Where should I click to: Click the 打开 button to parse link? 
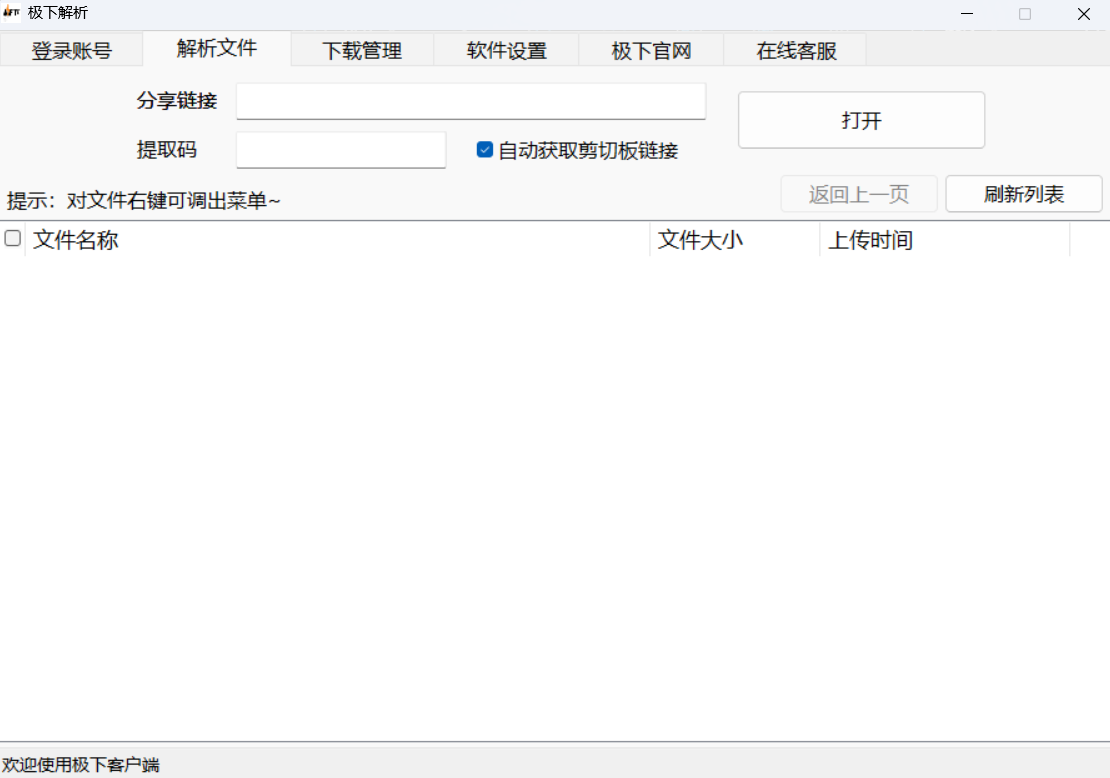click(x=860, y=119)
